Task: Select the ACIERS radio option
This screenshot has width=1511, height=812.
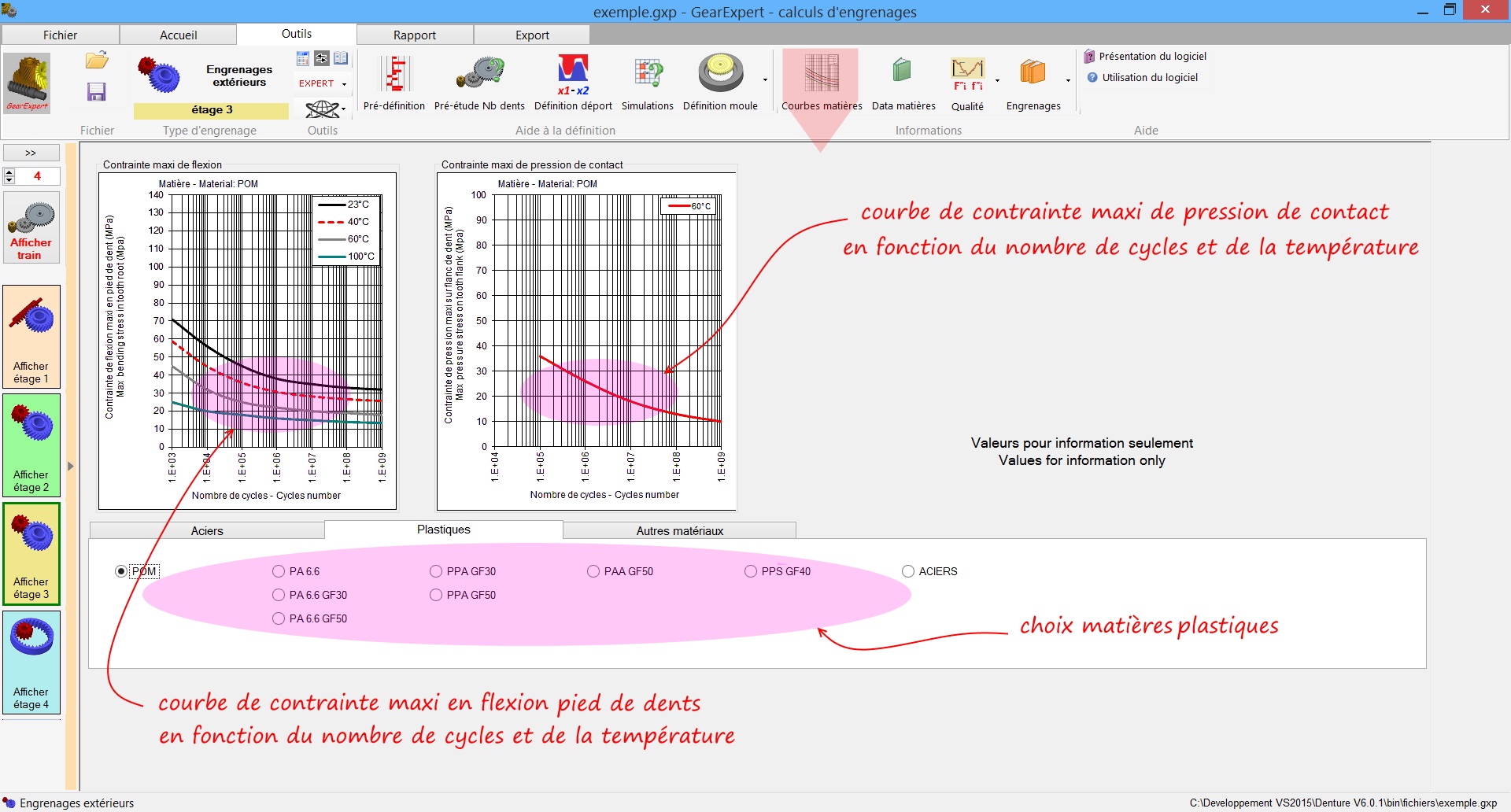Action: pyautogui.click(x=908, y=571)
